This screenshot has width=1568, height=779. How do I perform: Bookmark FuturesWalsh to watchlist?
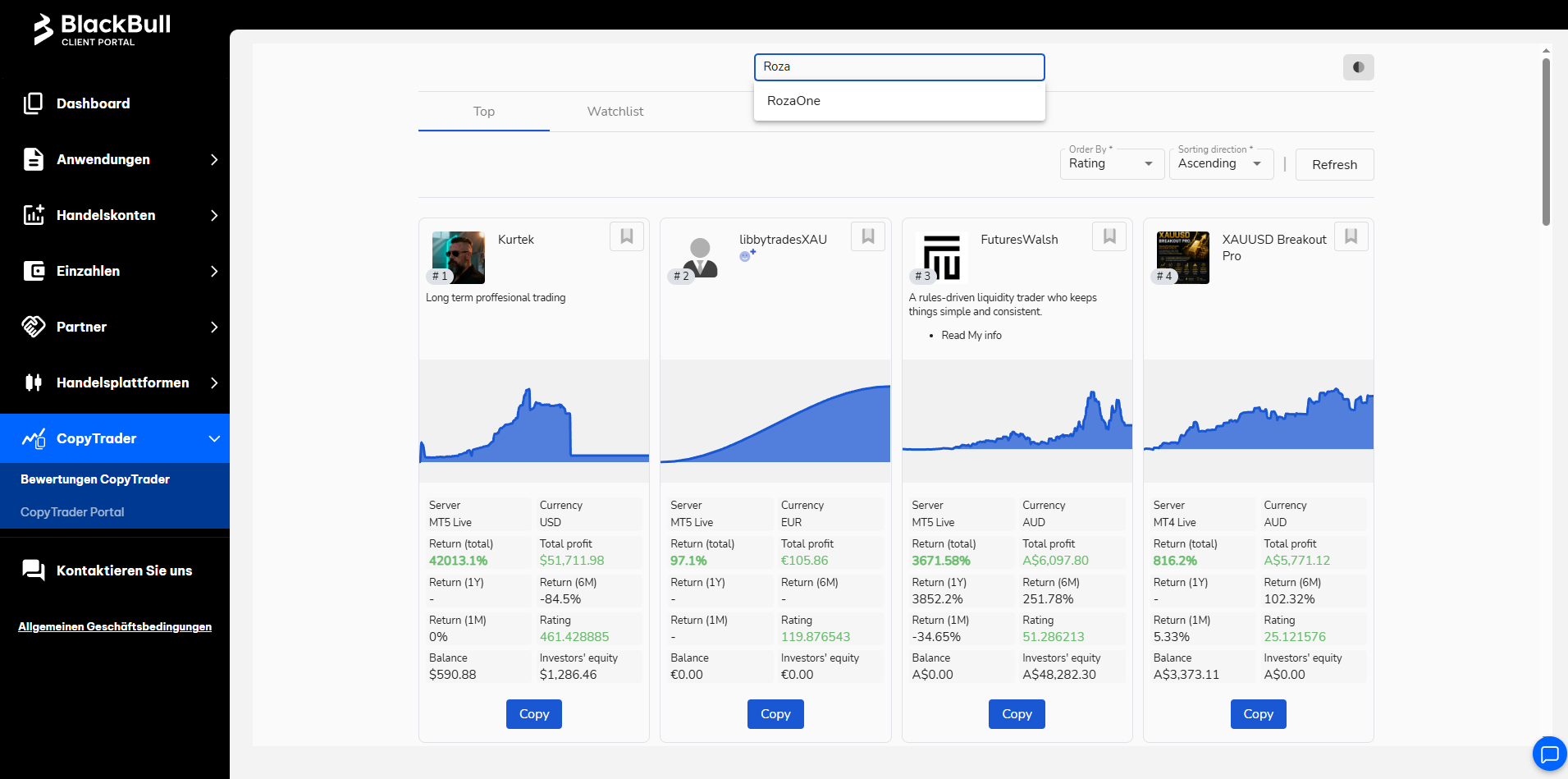(1109, 236)
